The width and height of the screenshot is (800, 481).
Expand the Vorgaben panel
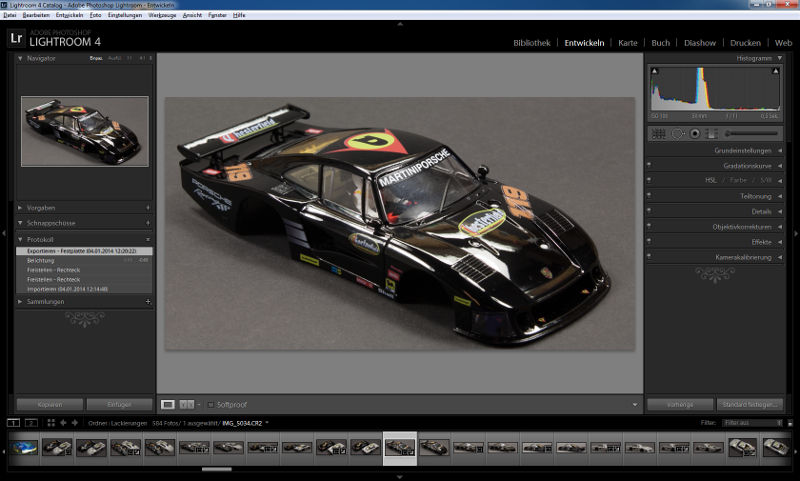click(x=20, y=208)
